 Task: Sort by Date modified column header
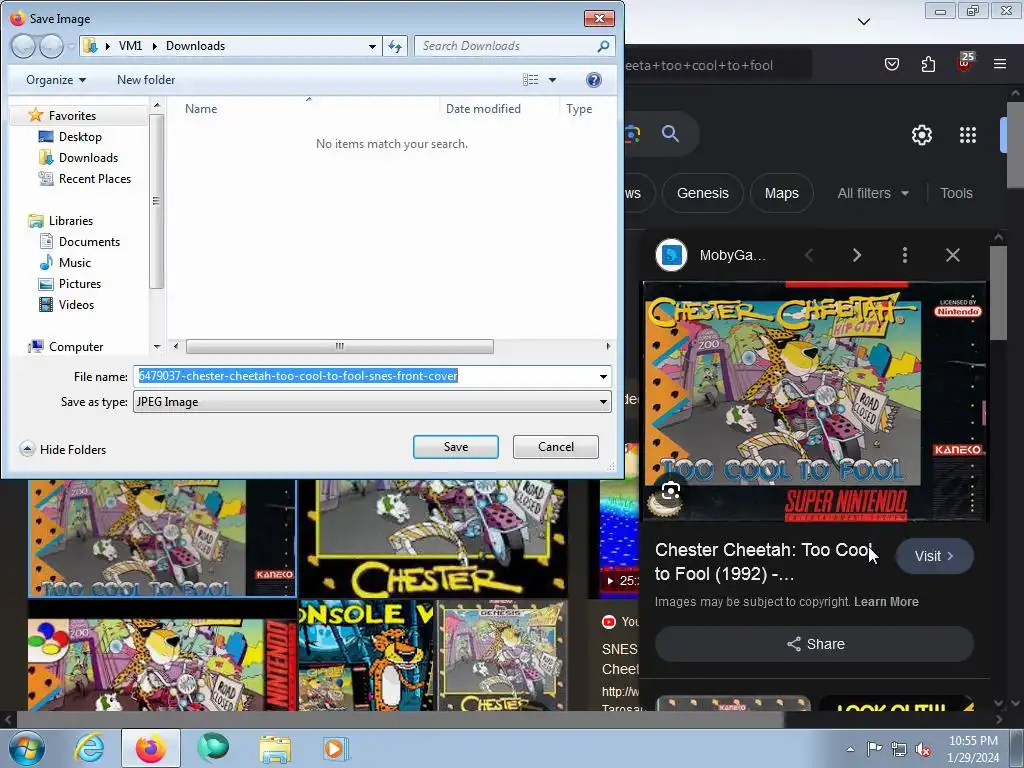(x=483, y=108)
